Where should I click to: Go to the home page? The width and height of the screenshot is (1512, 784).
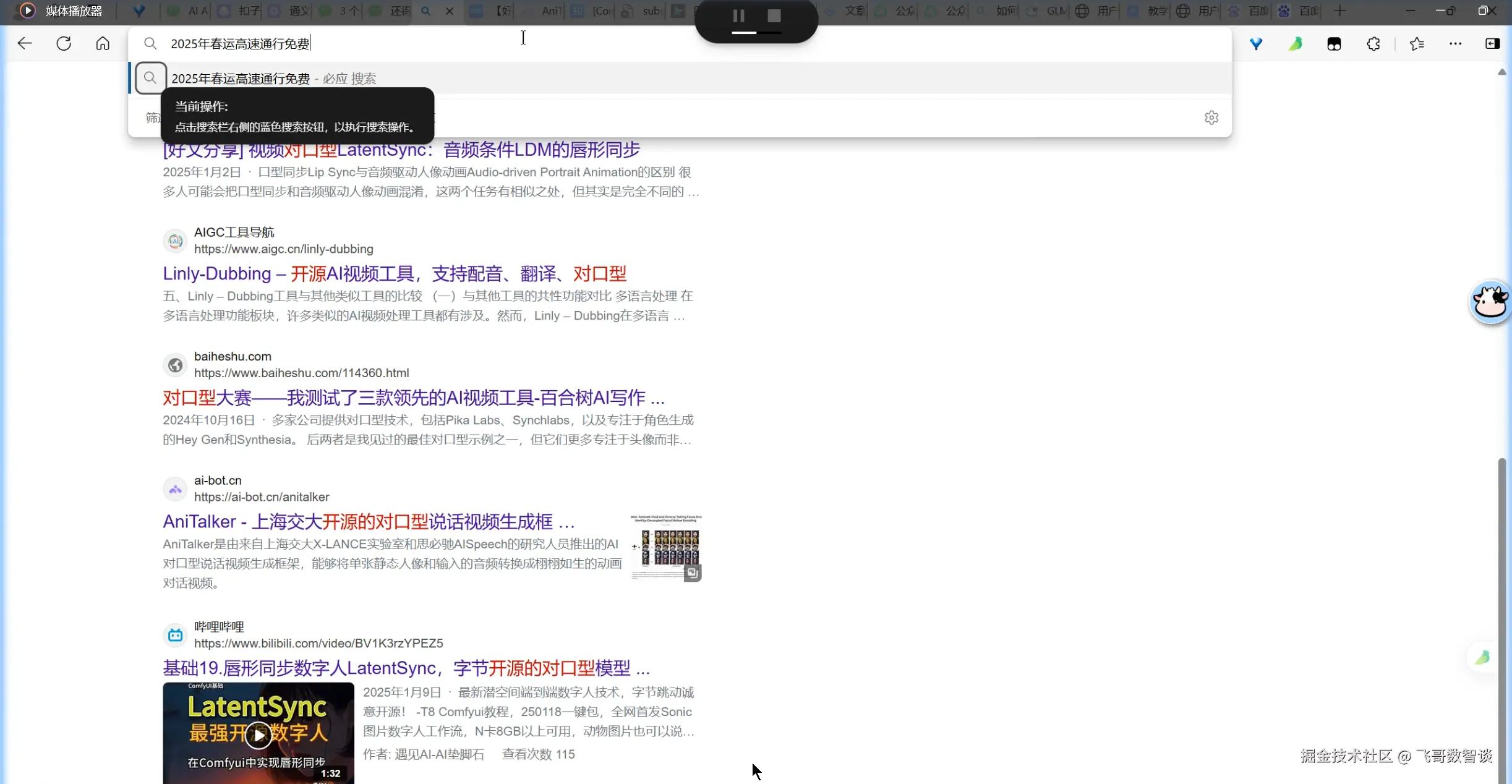(x=103, y=43)
